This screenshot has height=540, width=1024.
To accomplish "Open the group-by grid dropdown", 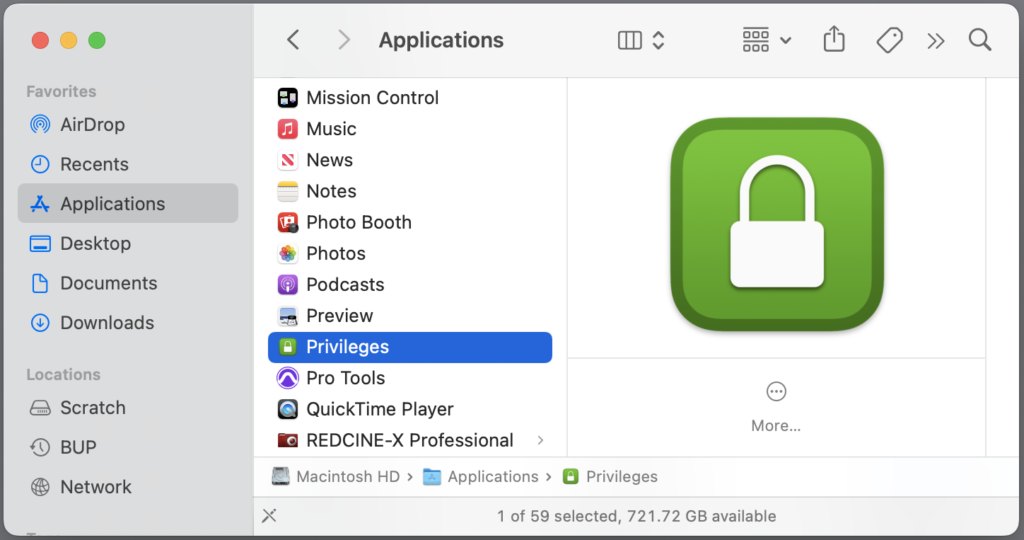I will pyautogui.click(x=767, y=40).
